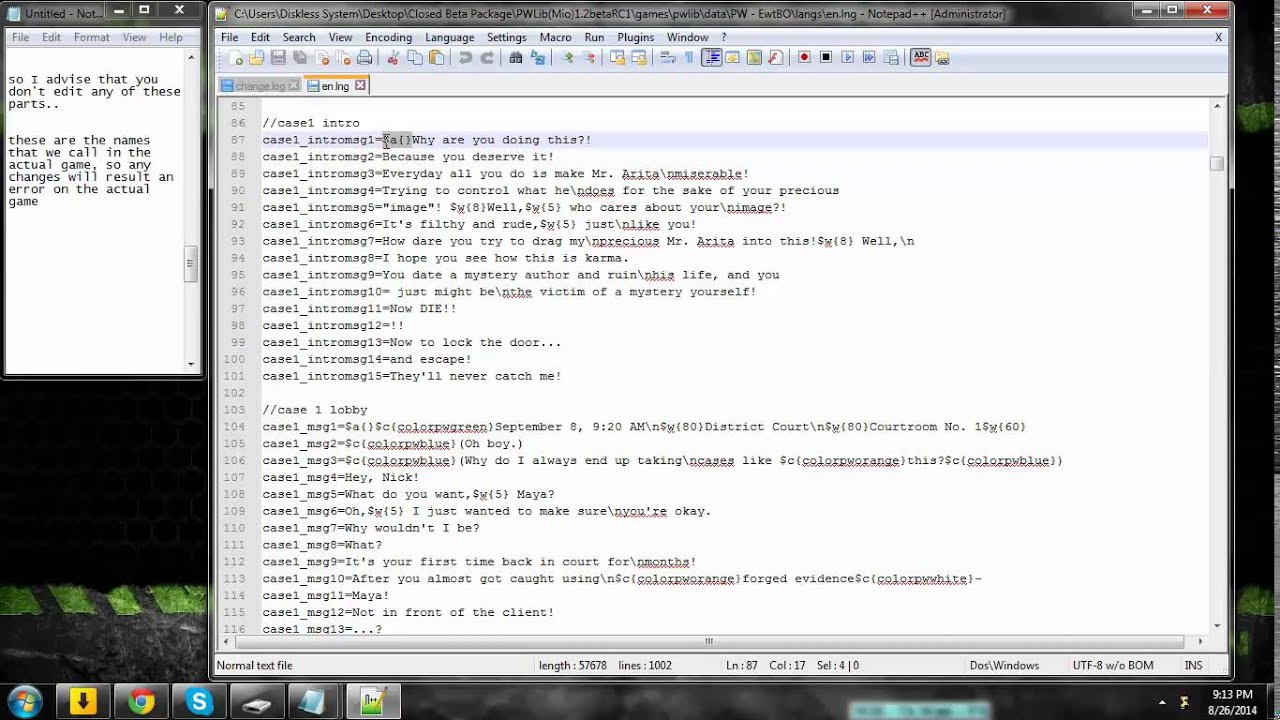Zoom in using the toolbar icon

click(x=567, y=58)
